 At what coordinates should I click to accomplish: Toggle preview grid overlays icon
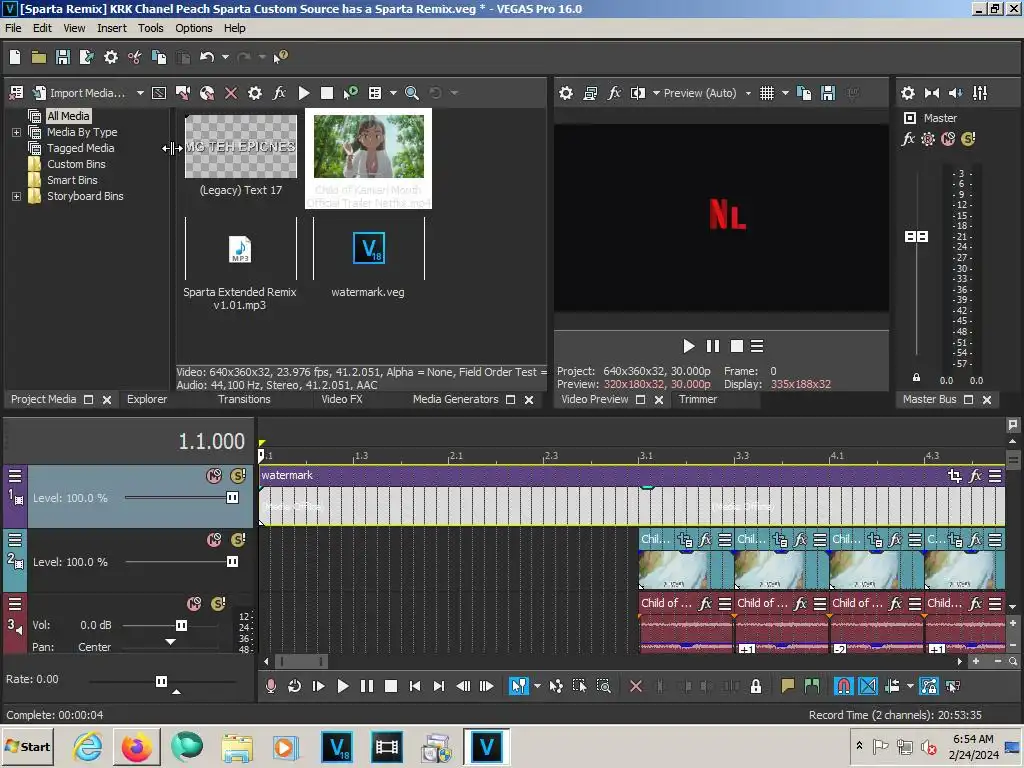pos(767,93)
